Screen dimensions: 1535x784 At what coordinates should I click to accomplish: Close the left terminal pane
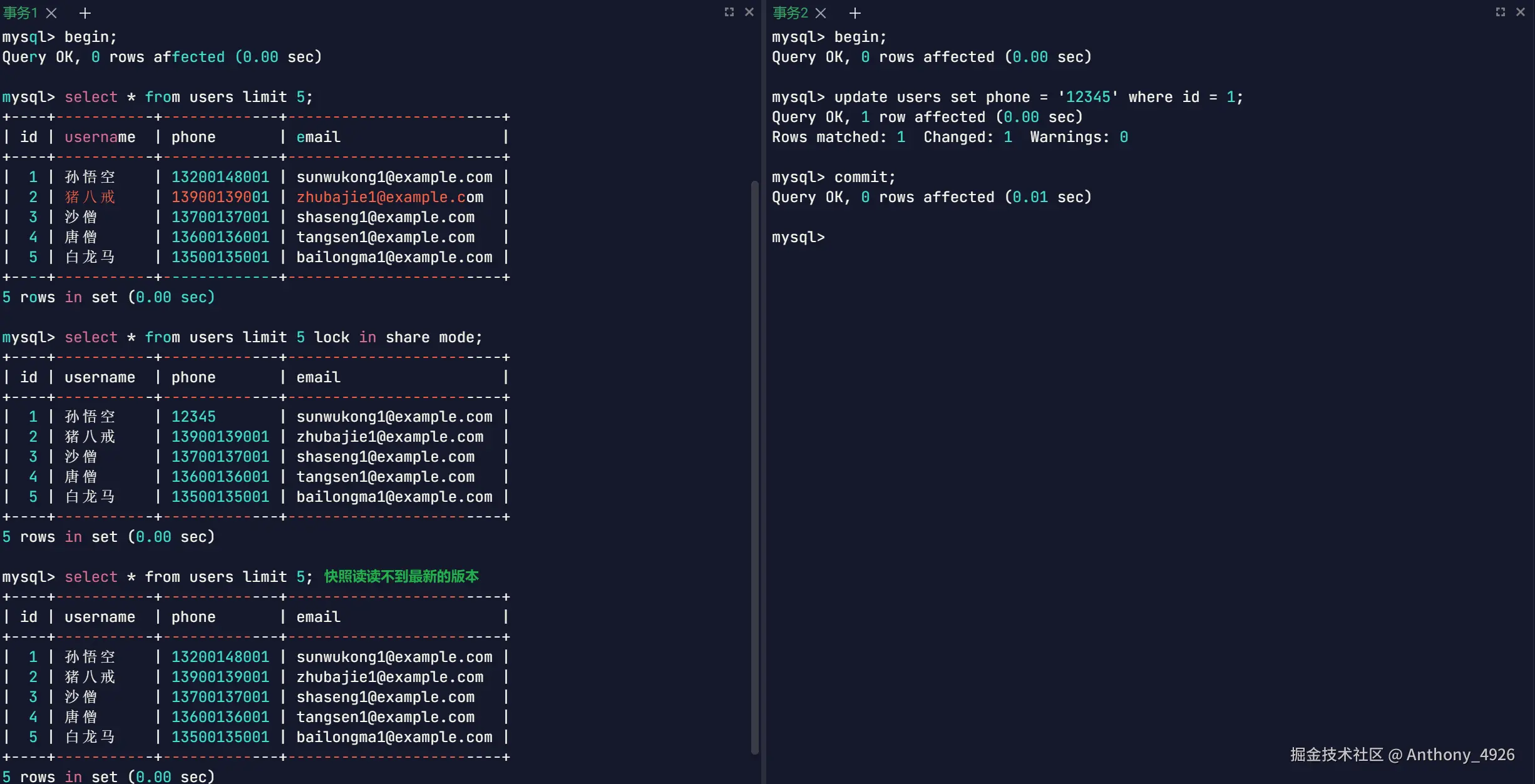point(749,12)
